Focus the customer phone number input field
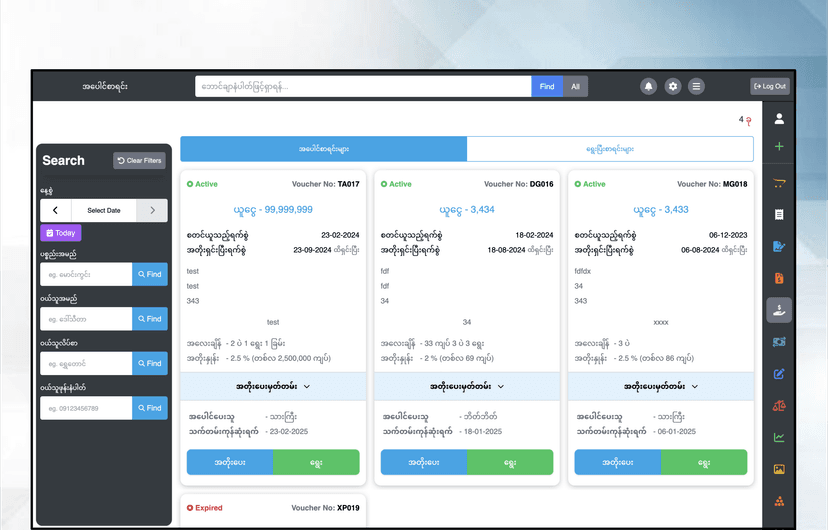This screenshot has width=828, height=530. tap(86, 408)
